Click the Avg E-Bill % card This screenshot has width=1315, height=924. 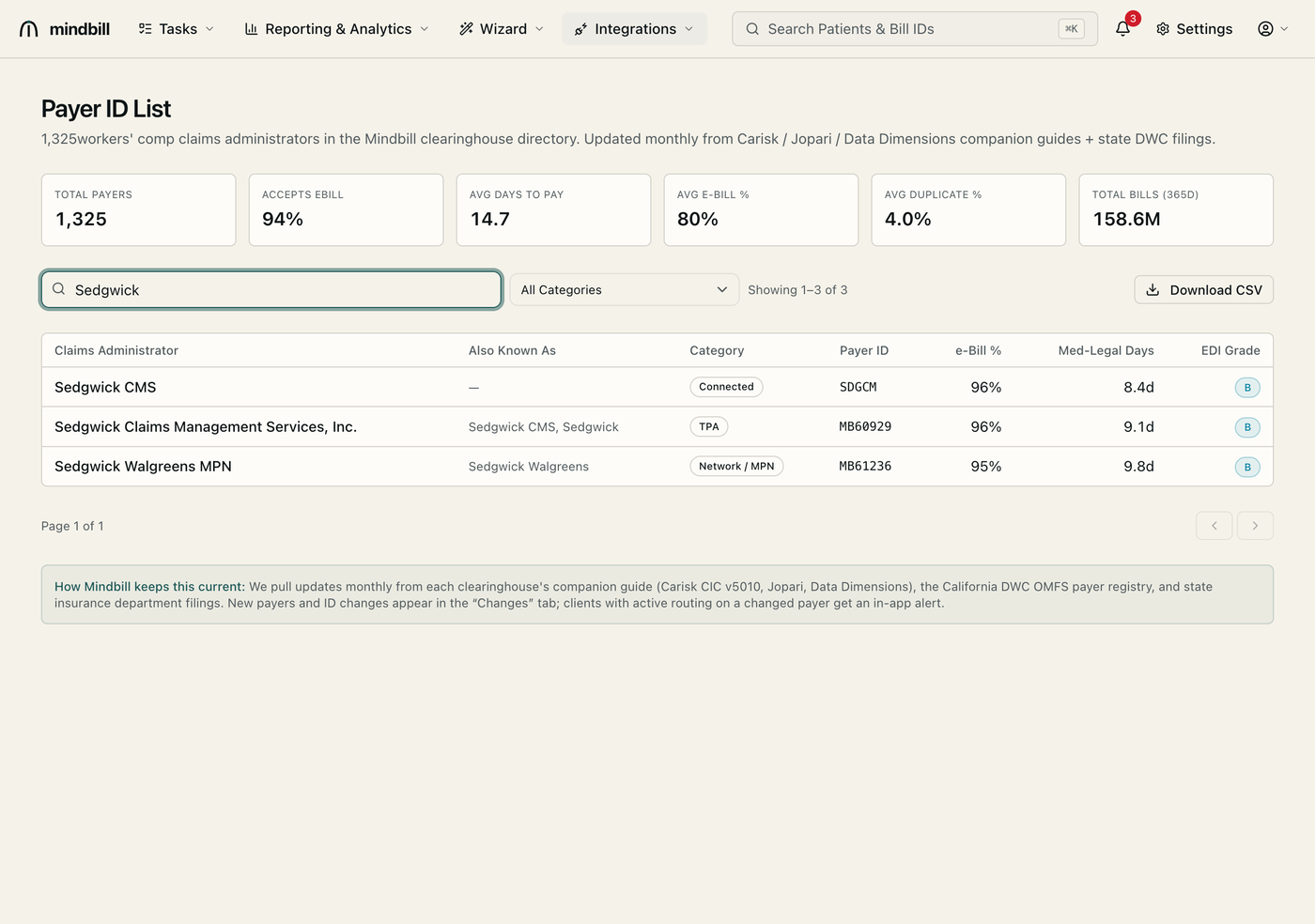point(761,209)
